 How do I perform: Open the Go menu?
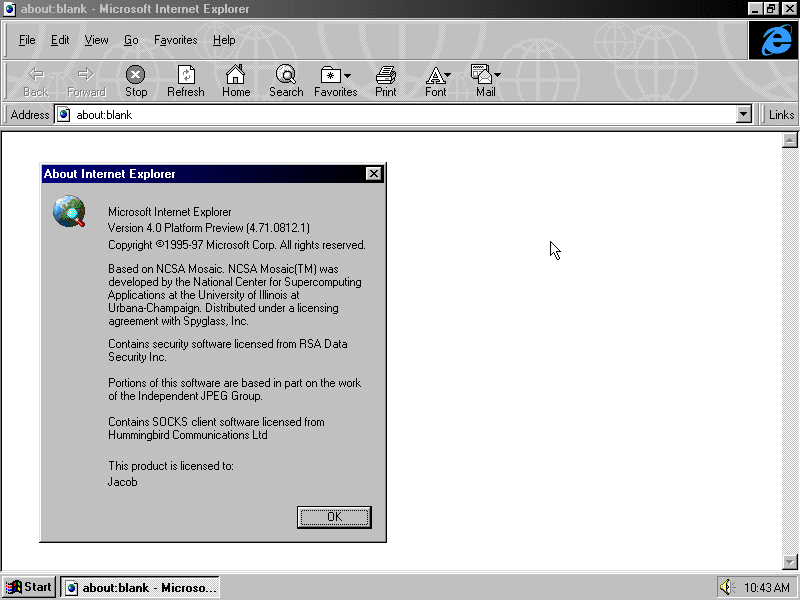click(x=131, y=40)
